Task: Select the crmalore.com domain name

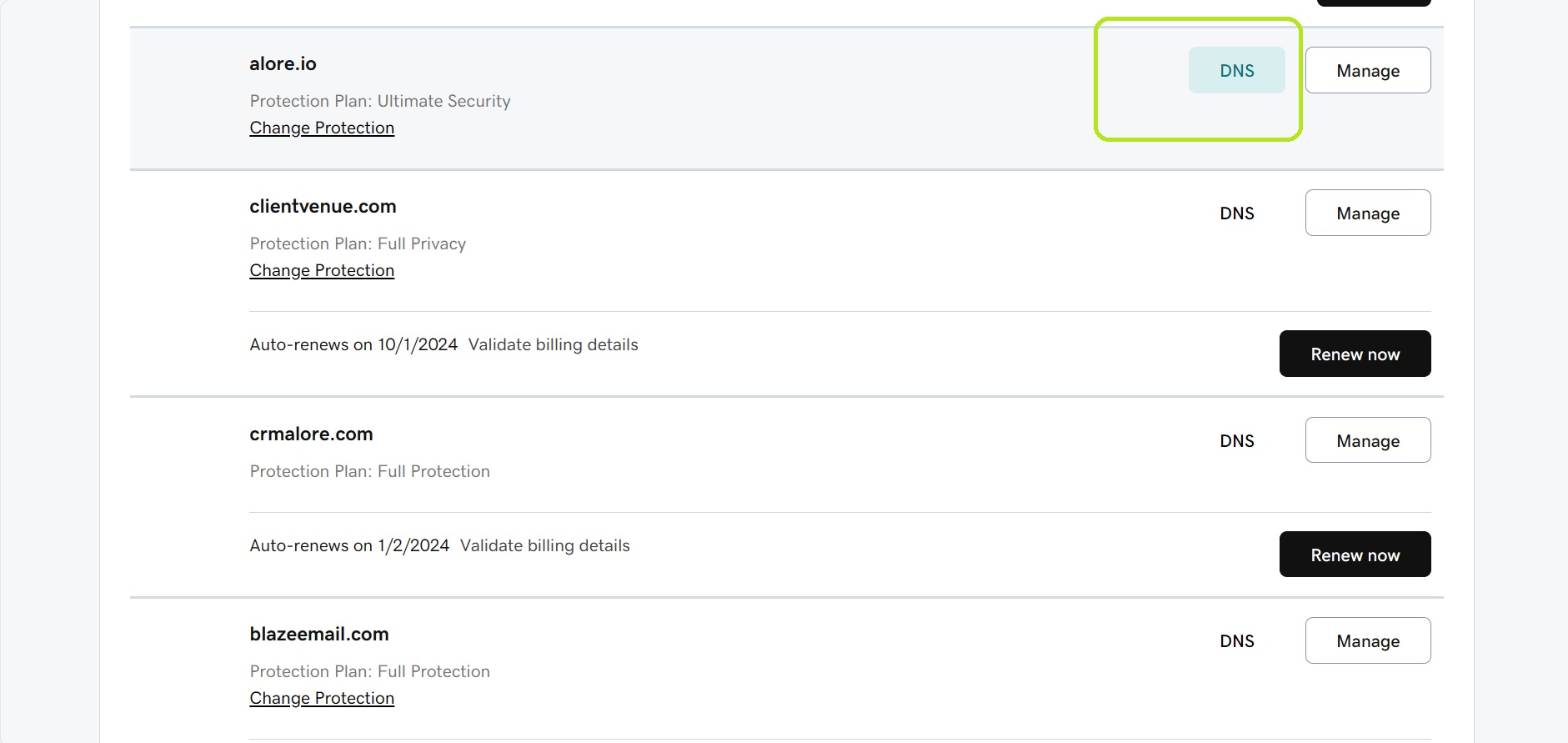Action: coord(311,434)
